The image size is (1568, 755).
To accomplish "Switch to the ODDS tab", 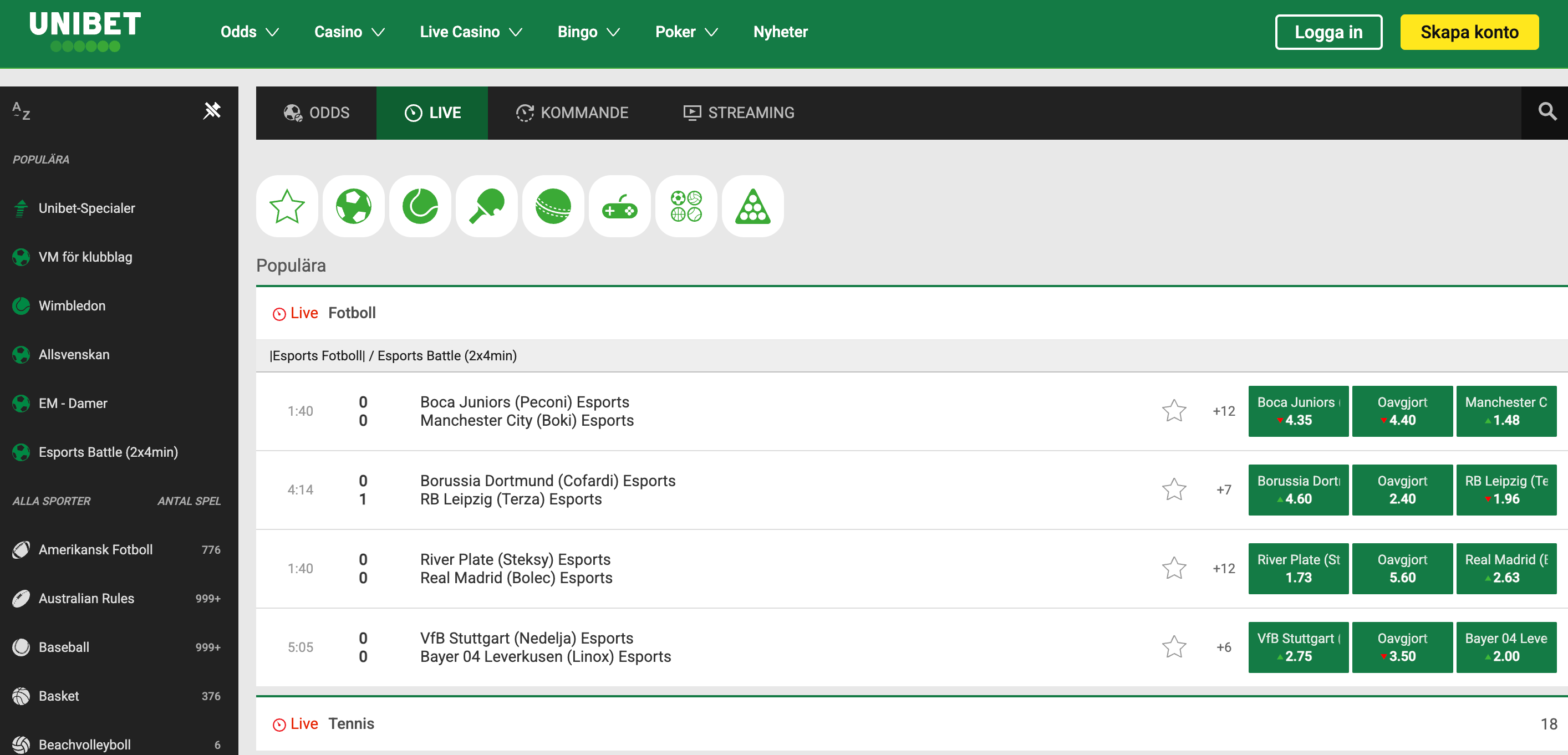I will 317,113.
